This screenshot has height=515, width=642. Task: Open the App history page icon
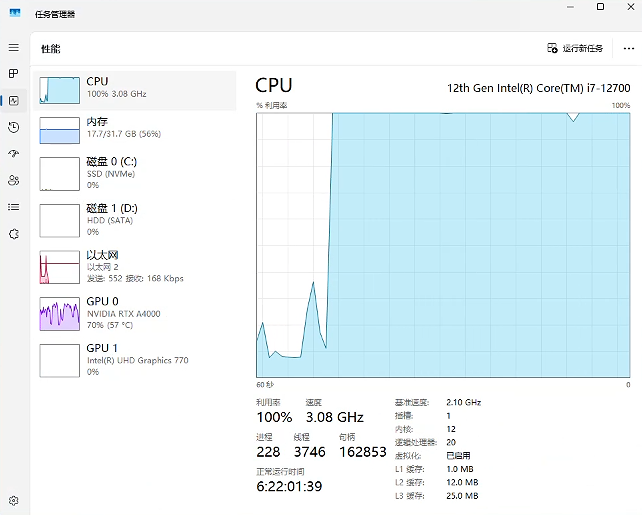[14, 127]
